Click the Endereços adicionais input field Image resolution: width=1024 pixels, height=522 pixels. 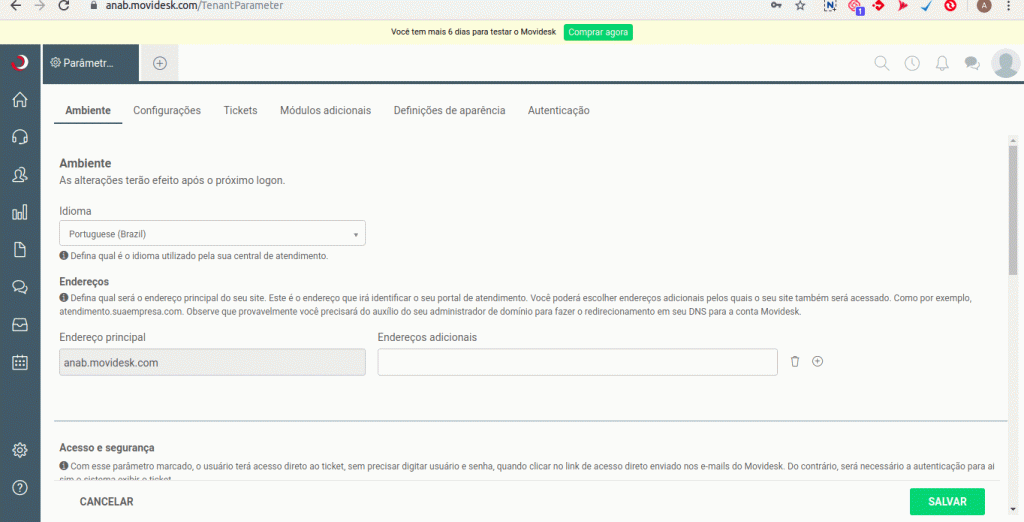577,362
